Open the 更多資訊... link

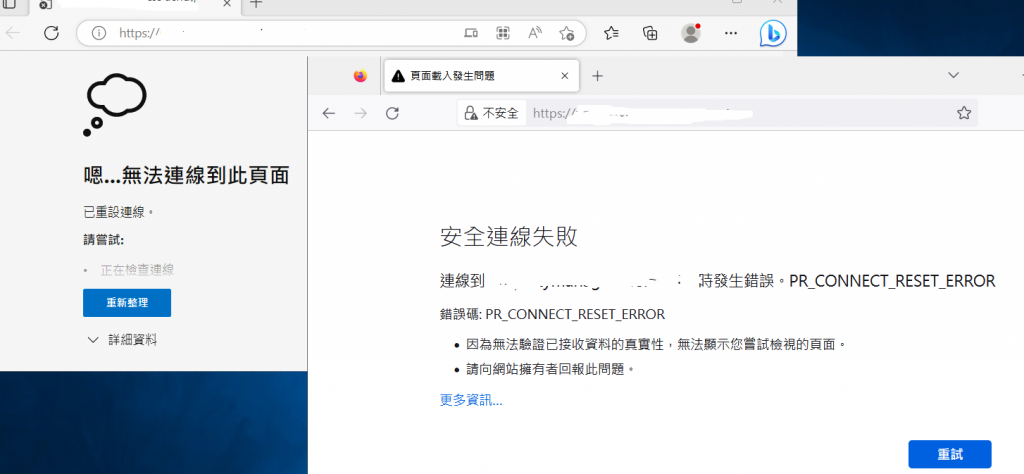(x=471, y=400)
